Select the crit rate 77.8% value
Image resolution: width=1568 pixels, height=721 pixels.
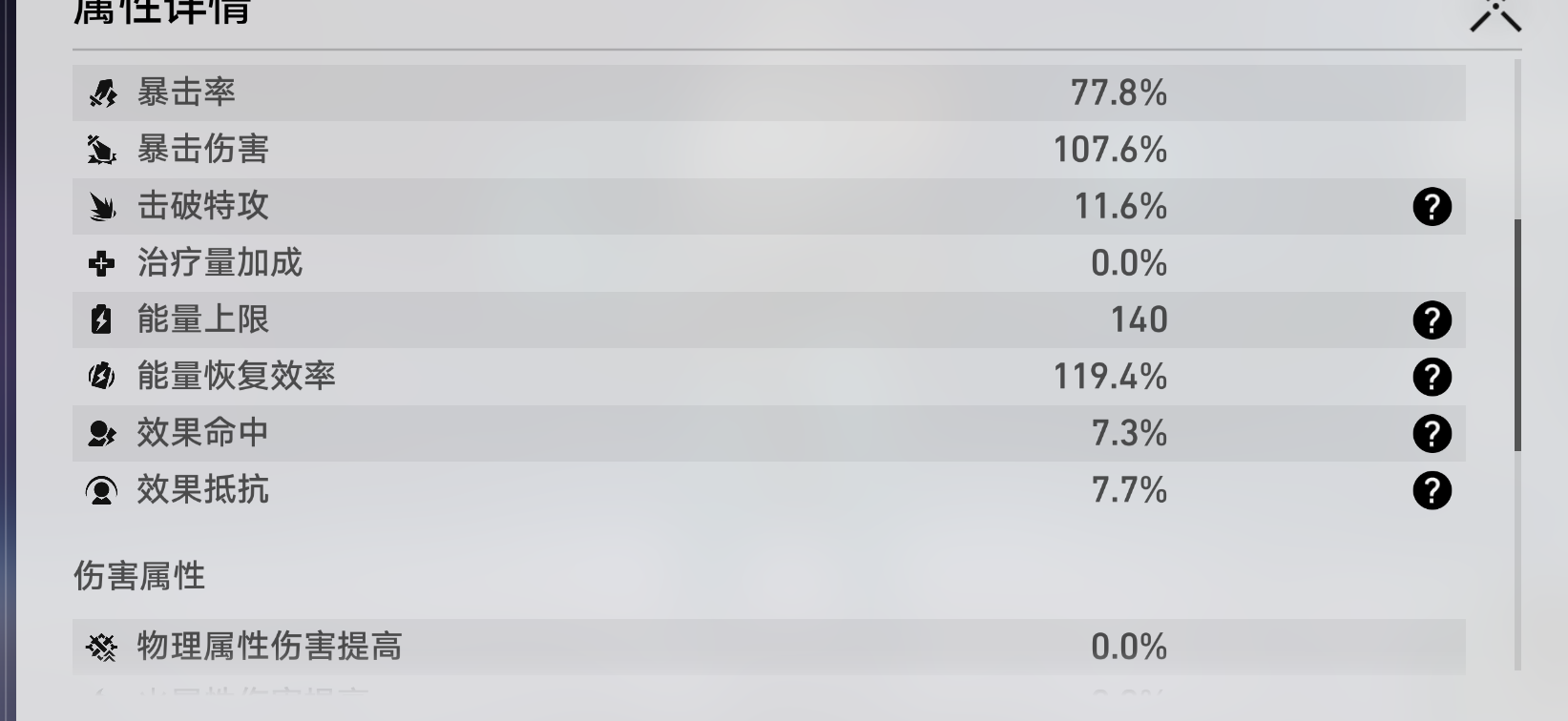(1119, 93)
